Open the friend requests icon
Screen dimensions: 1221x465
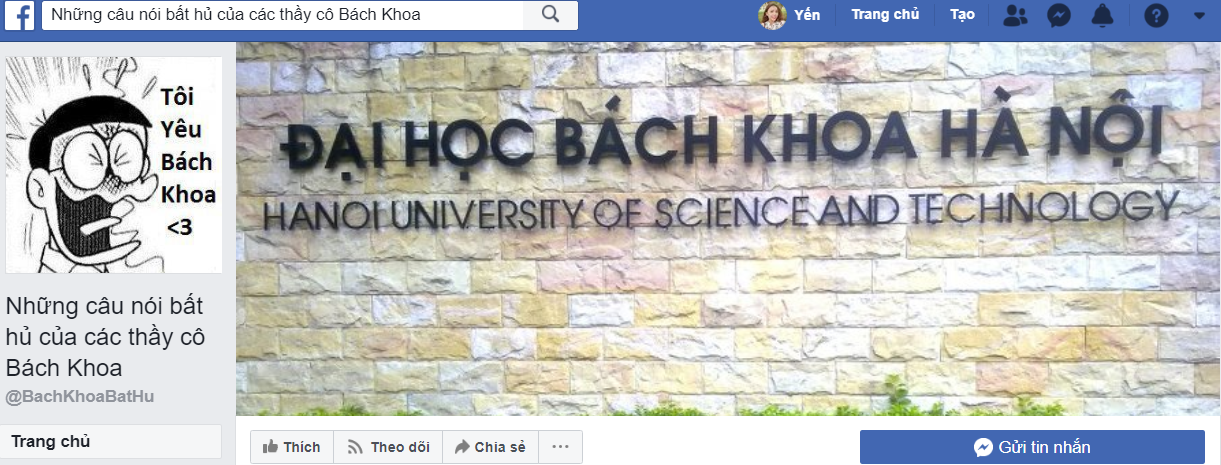click(x=1015, y=15)
